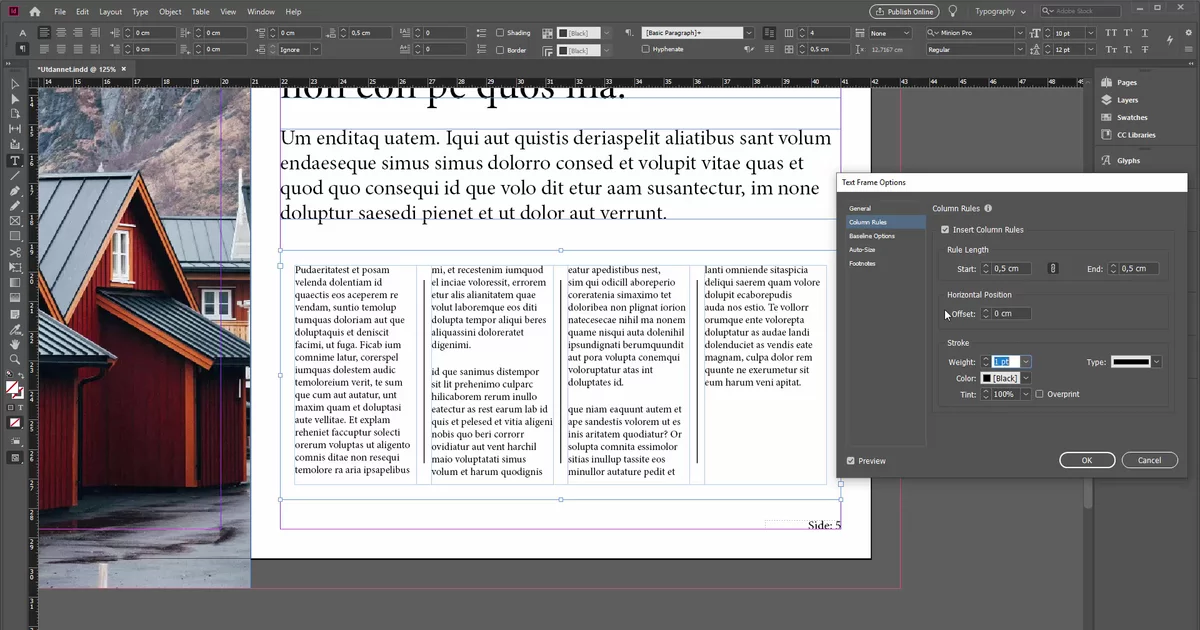Select the Line tool

(x=15, y=175)
